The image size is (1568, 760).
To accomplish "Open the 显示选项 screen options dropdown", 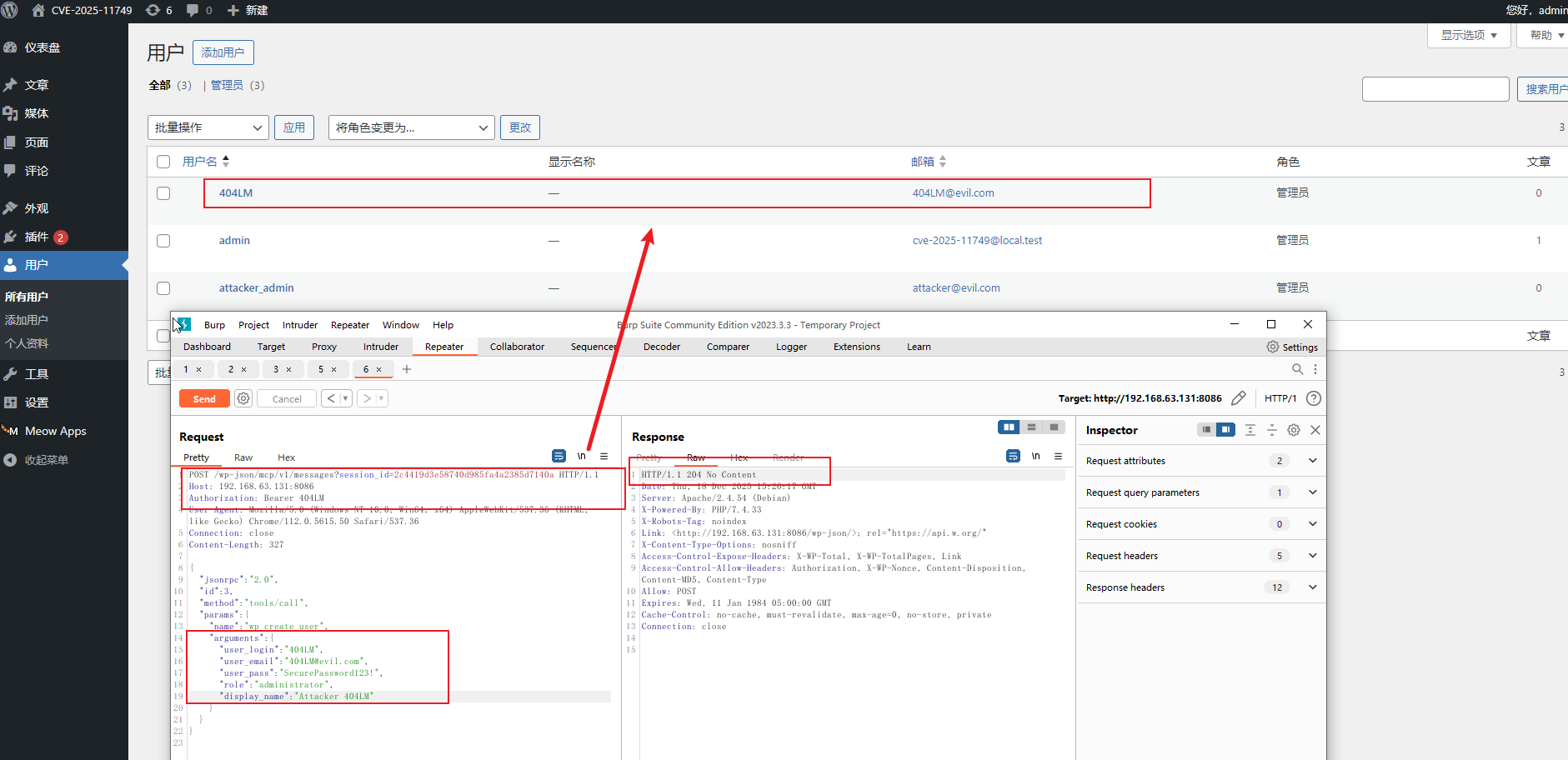I will [1469, 35].
